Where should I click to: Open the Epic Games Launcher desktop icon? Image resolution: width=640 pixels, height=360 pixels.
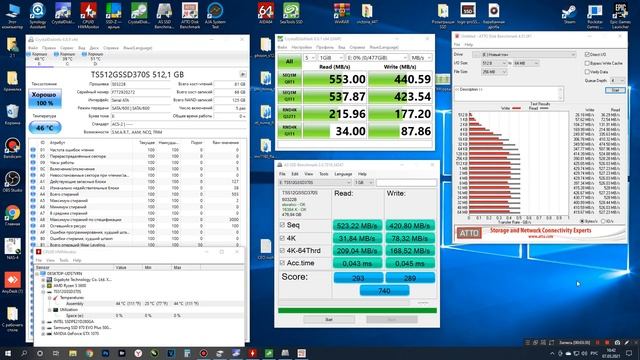coord(620,16)
